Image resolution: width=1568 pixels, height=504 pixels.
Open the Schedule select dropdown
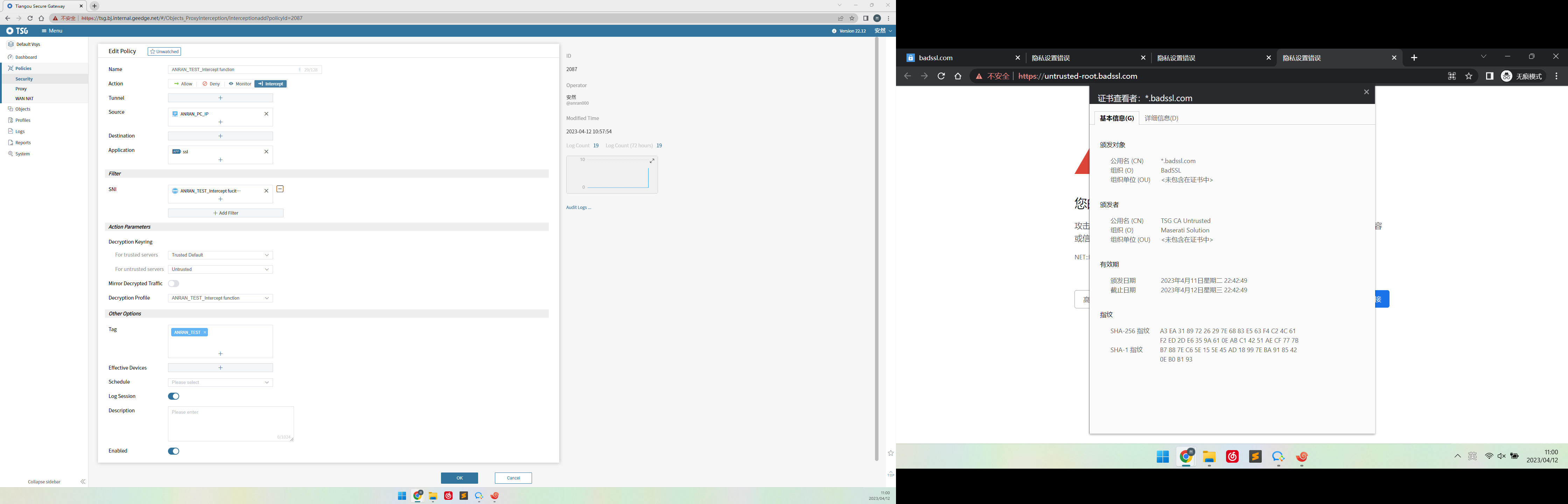(x=220, y=382)
